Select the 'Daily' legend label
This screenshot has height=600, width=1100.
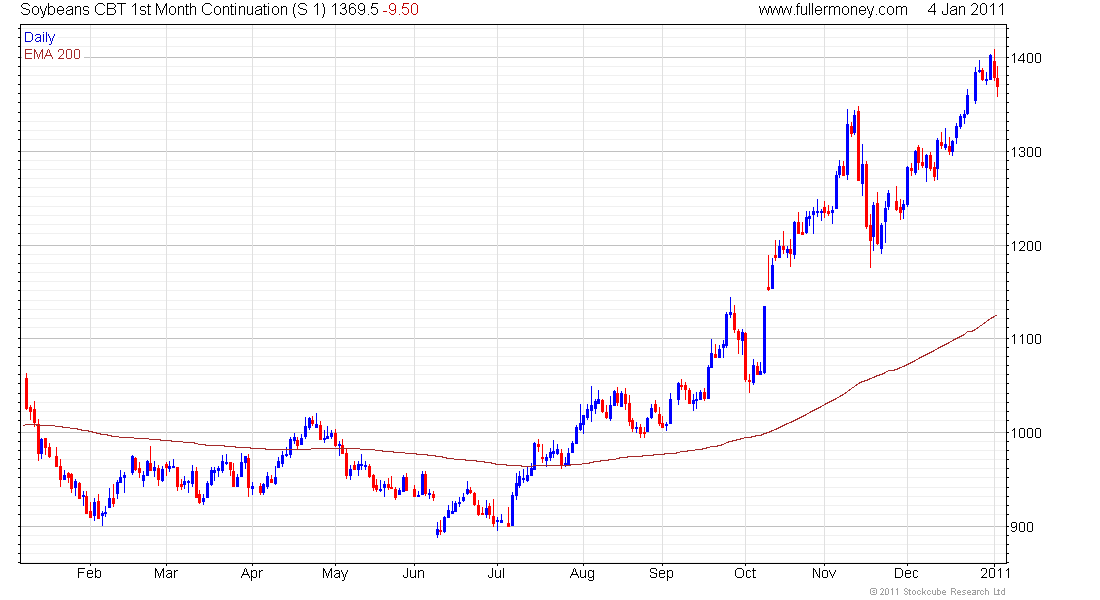tap(39, 37)
